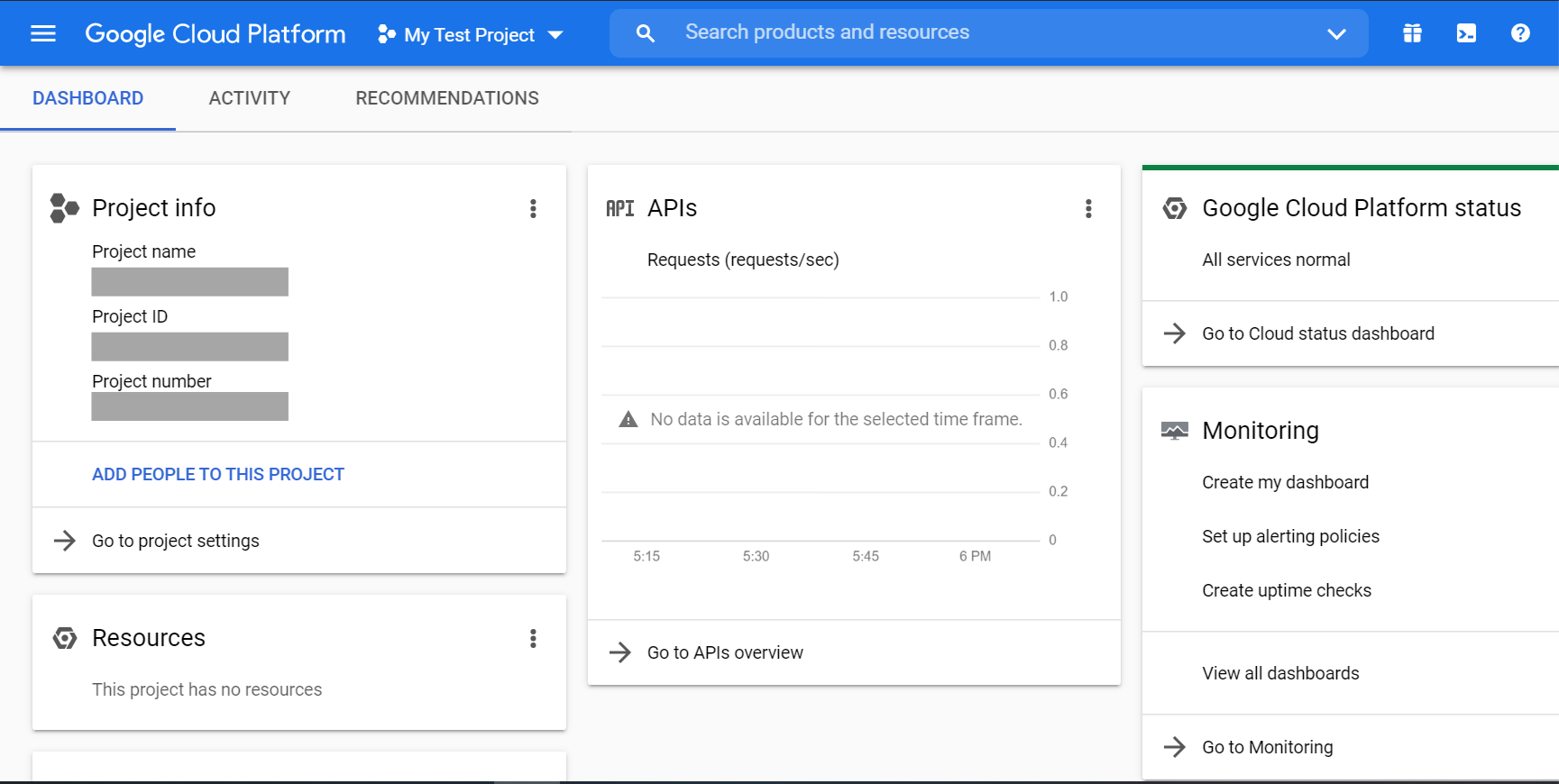Image resolution: width=1559 pixels, height=784 pixels.
Task: Click the Resources card title
Action: pos(149,638)
